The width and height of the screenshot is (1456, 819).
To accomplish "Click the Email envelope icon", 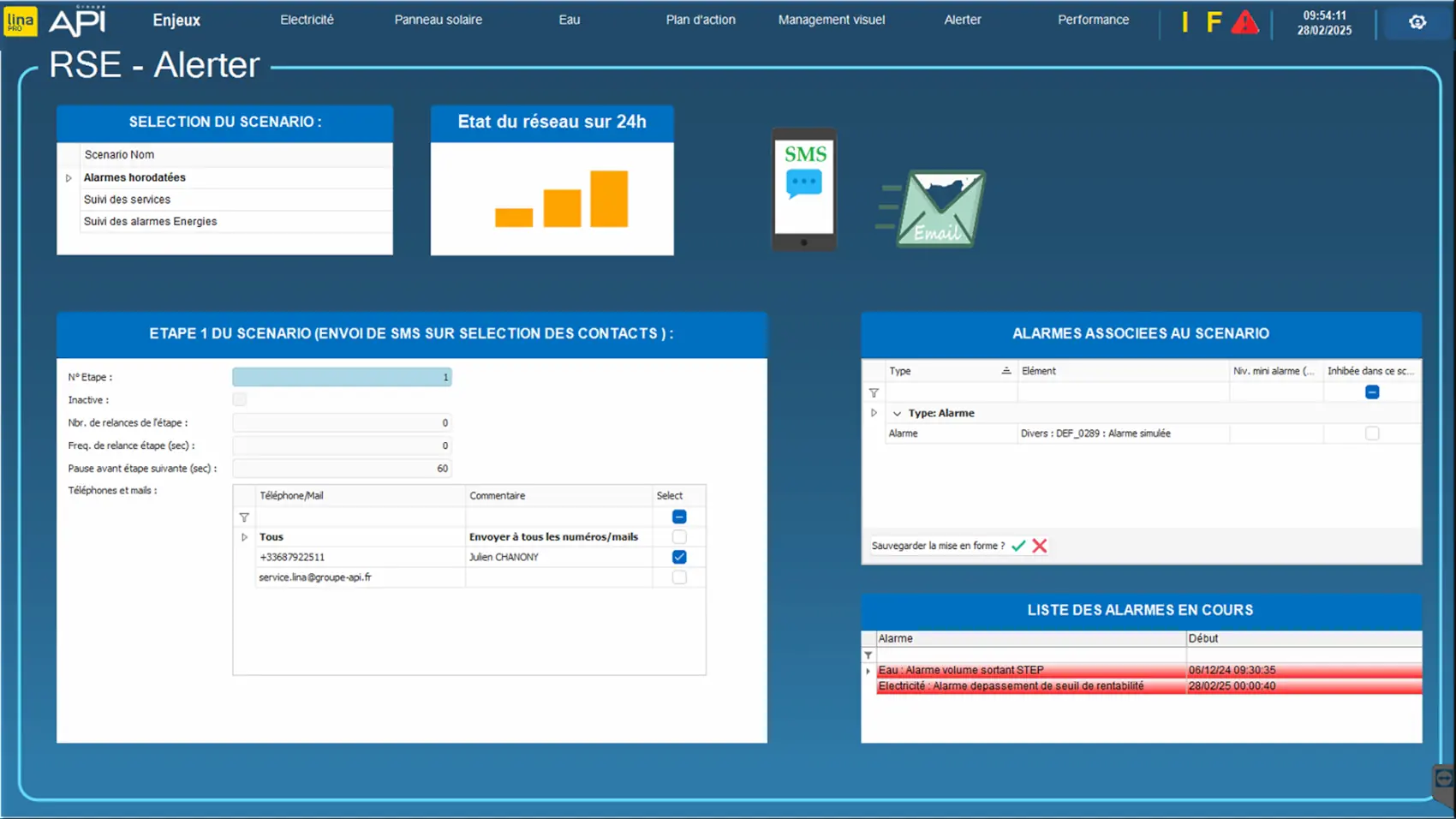I will click(x=940, y=209).
